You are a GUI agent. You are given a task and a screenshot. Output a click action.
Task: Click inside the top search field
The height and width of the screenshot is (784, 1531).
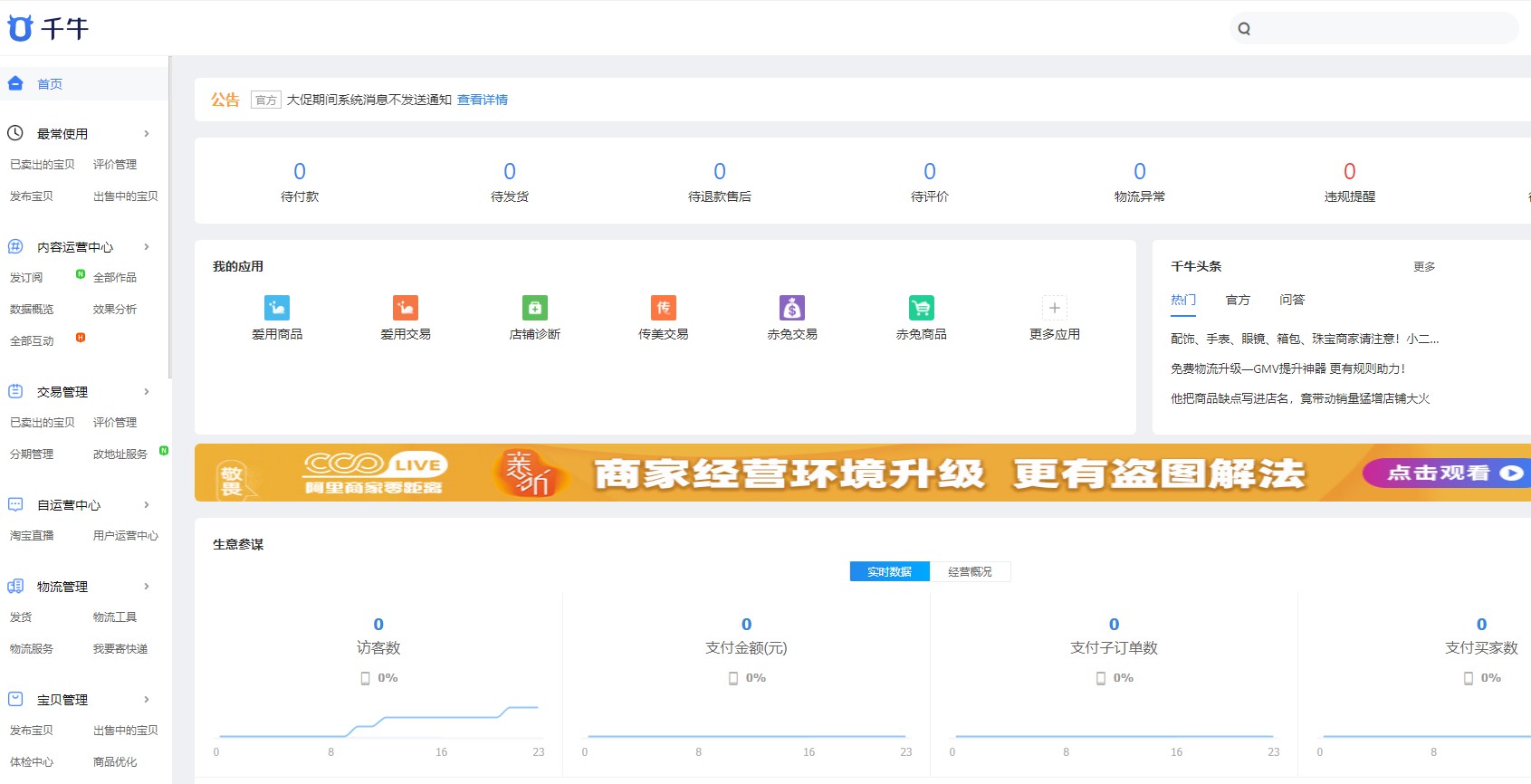[x=1374, y=29]
